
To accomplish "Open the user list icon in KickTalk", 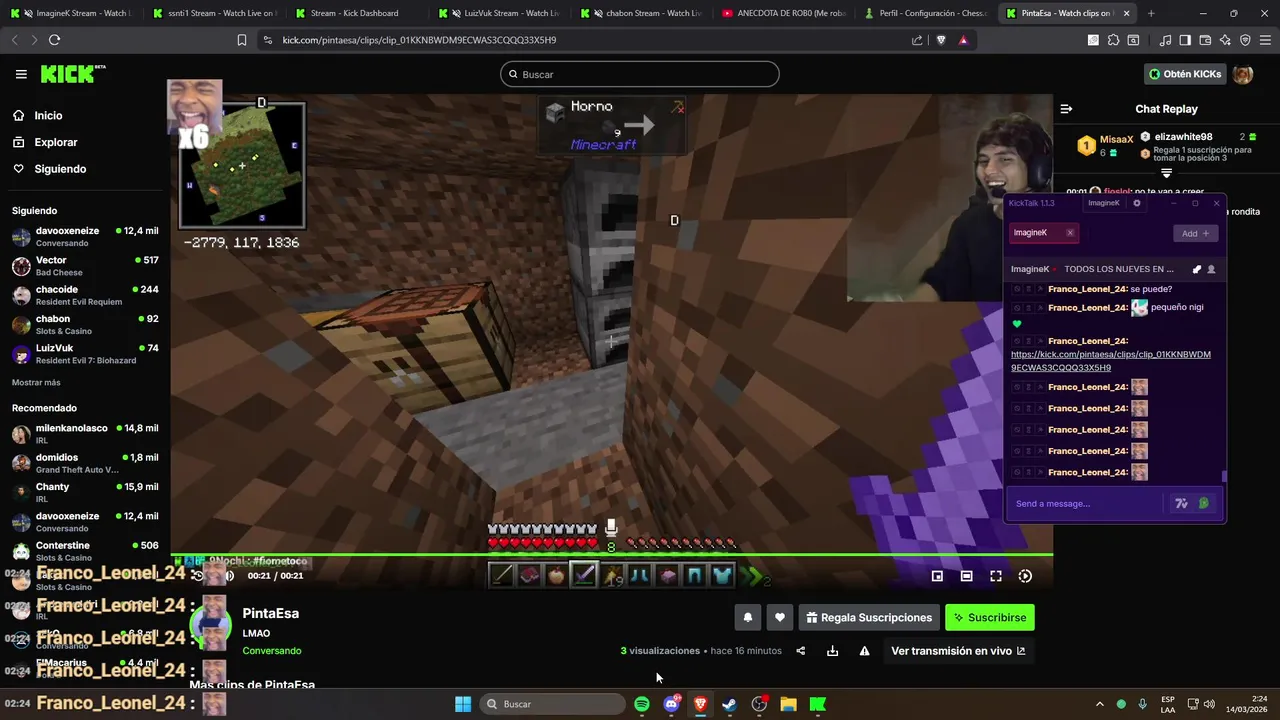I will (1212, 269).
